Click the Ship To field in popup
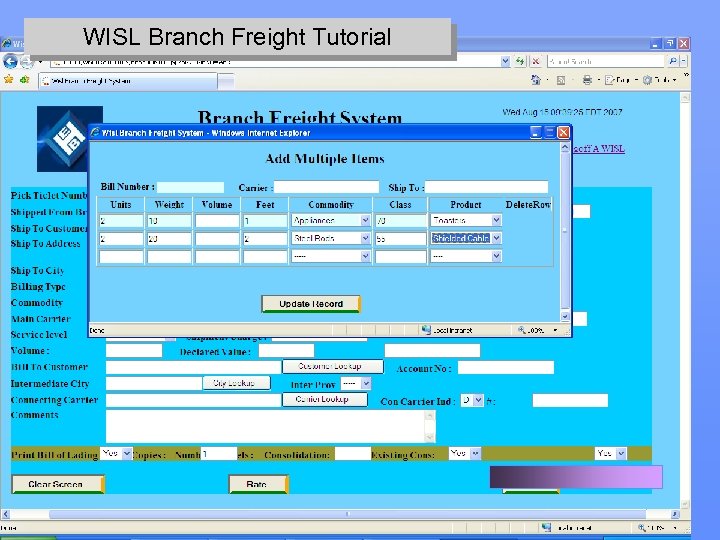The image size is (720, 540). point(486,187)
